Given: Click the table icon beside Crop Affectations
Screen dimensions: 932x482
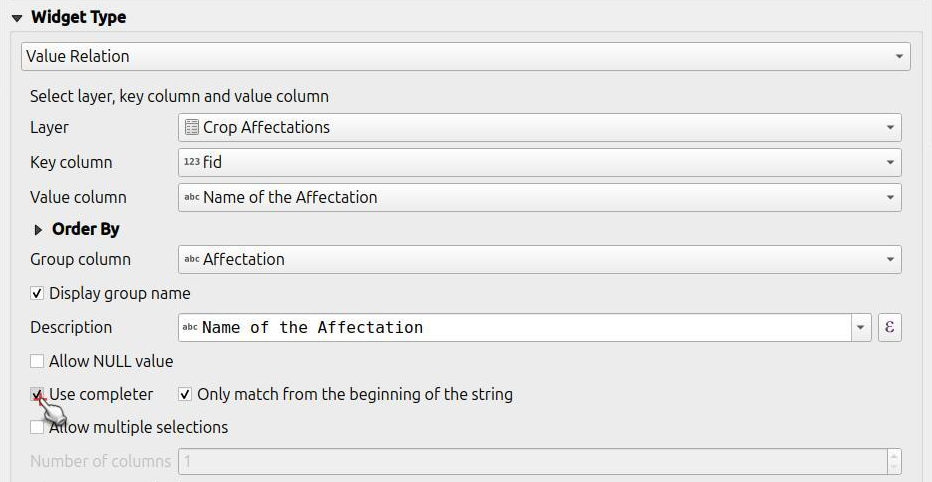Looking at the screenshot, I should click(x=191, y=127).
